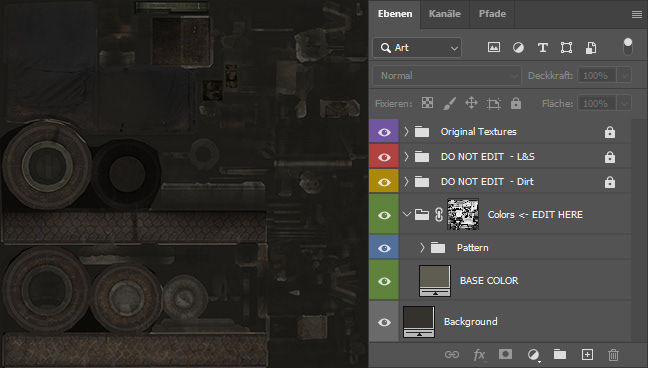The width and height of the screenshot is (648, 368).
Task: Switch to the Pfade tab
Action: pyautogui.click(x=492, y=14)
